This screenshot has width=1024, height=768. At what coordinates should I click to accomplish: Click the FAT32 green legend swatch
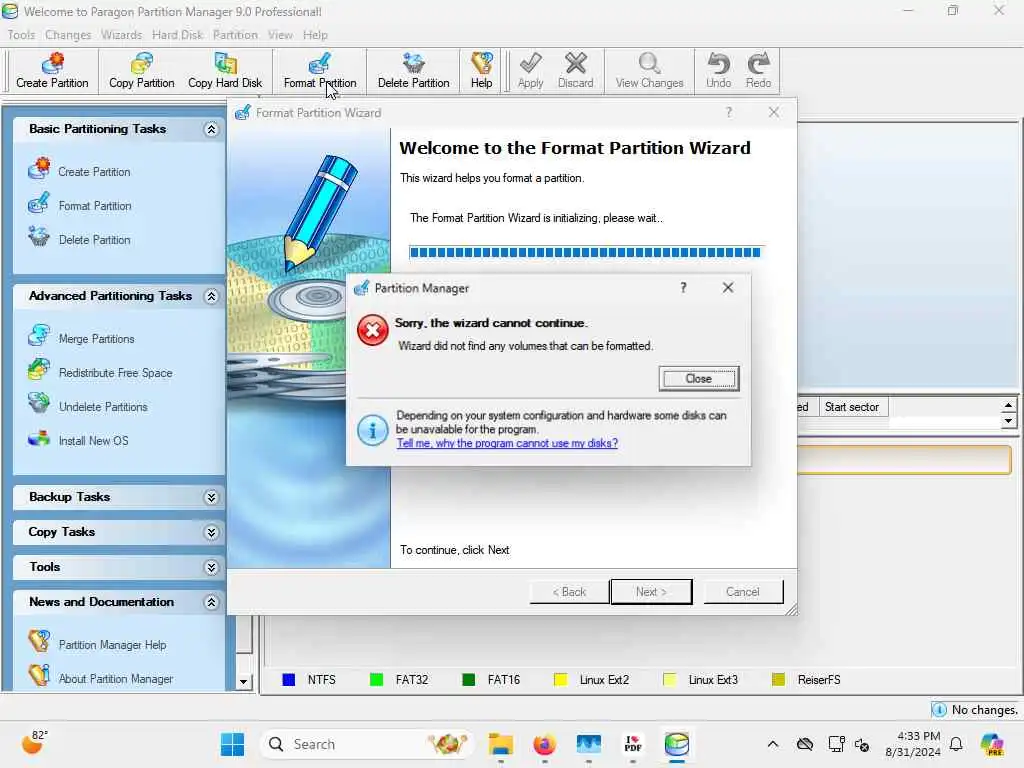coord(376,680)
